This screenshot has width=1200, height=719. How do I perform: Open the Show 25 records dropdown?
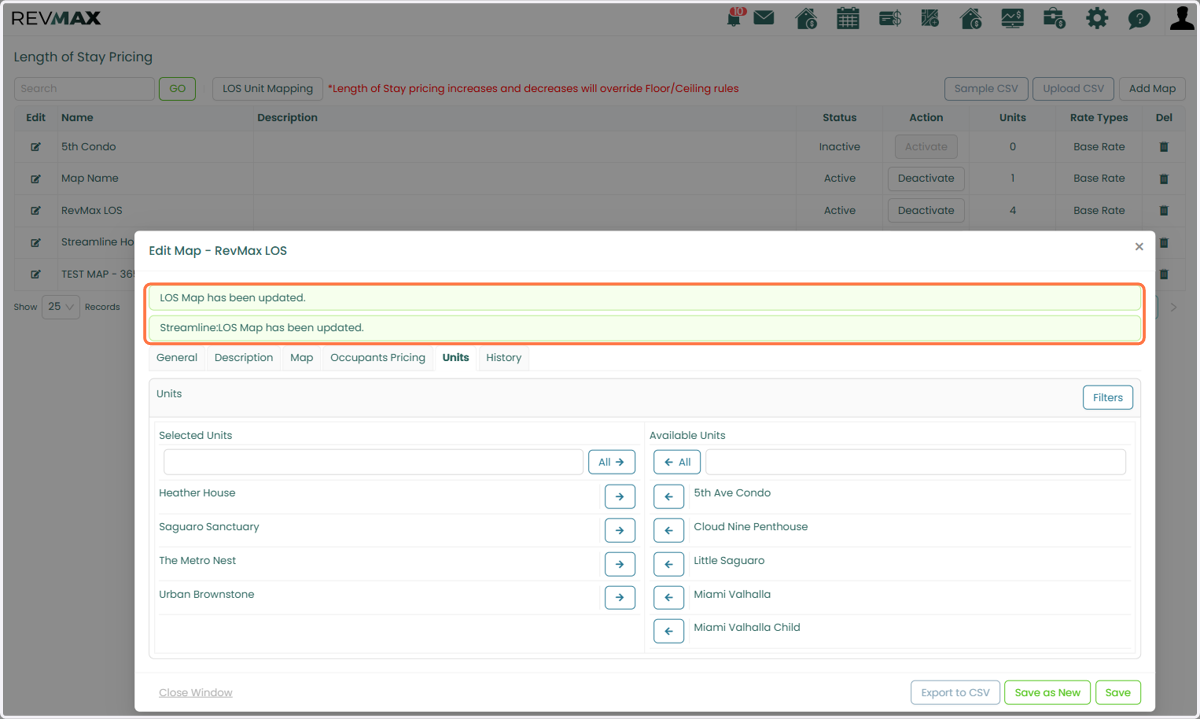(61, 307)
